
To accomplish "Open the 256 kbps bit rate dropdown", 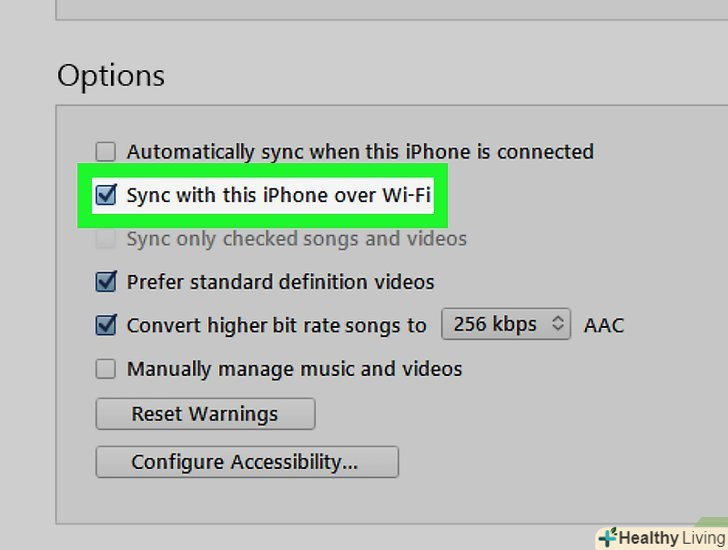I will coord(506,325).
